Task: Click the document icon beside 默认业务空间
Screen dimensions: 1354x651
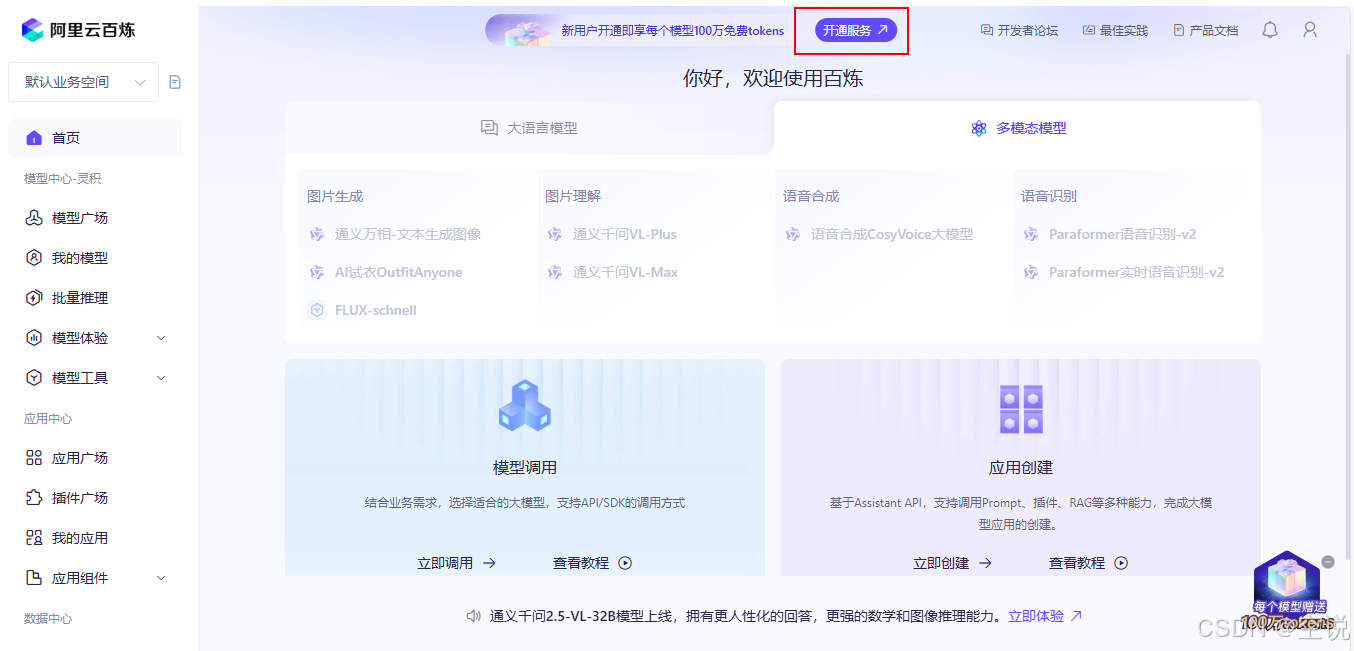Action: coord(175,82)
